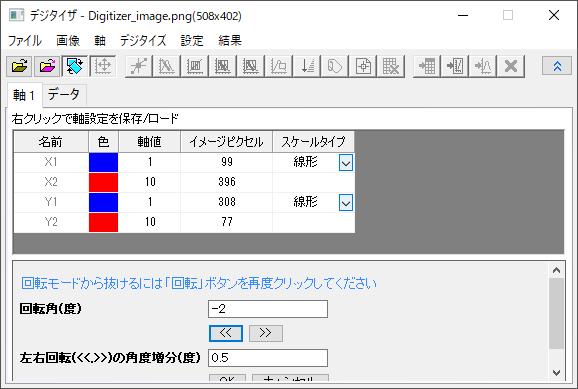This screenshot has height=389, width=578.
Task: Click the スケールタイプ column header
Action: (x=314, y=142)
